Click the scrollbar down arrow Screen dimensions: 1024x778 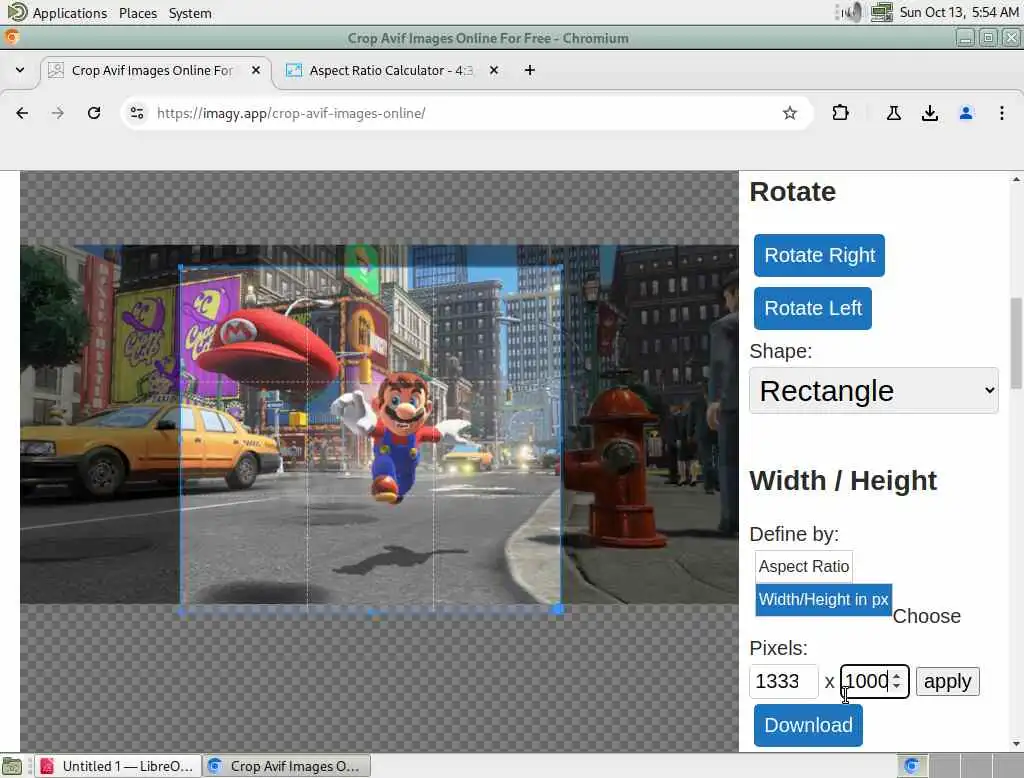tap(1016, 744)
